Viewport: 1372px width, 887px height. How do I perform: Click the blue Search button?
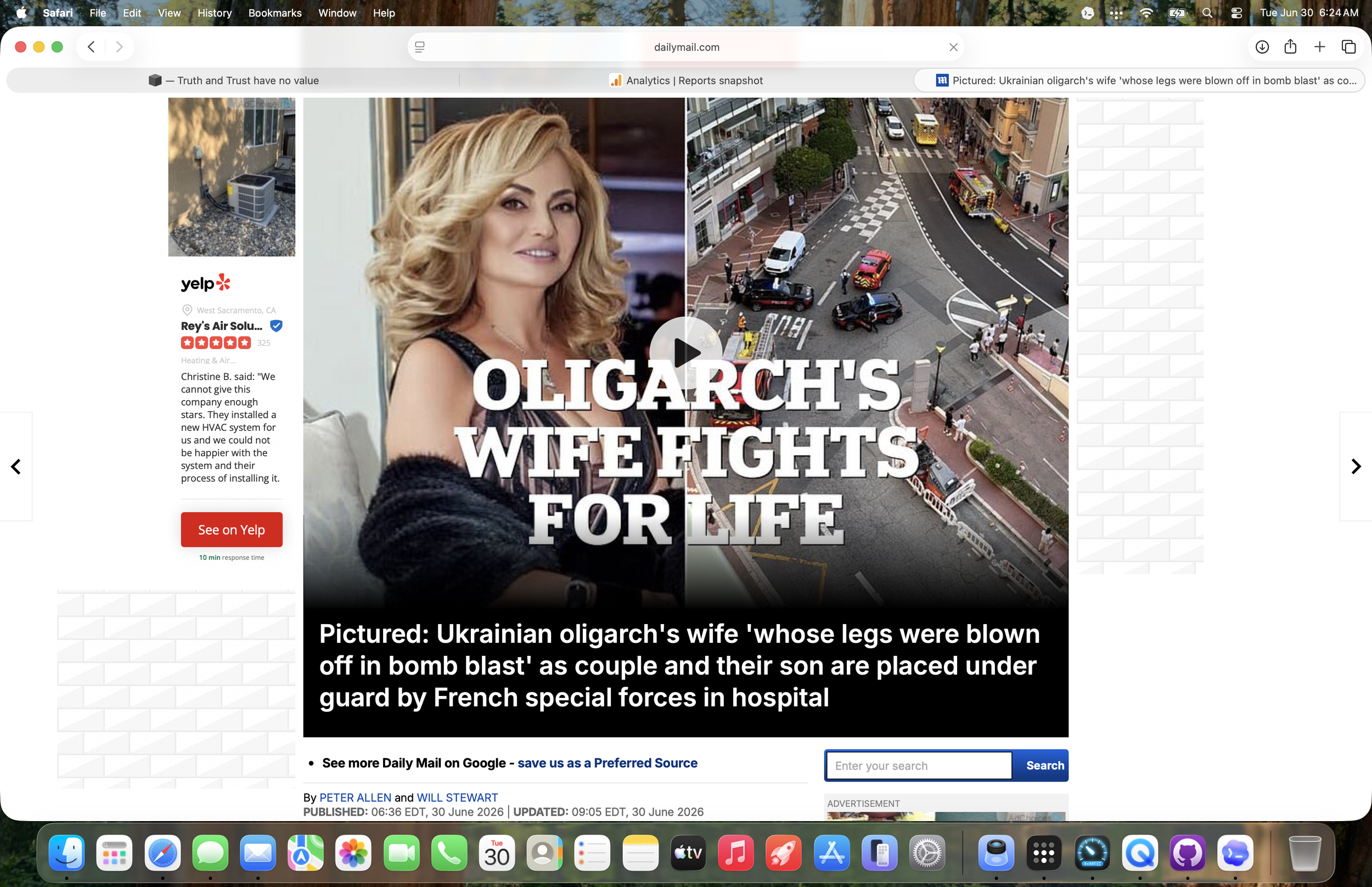coord(1042,766)
